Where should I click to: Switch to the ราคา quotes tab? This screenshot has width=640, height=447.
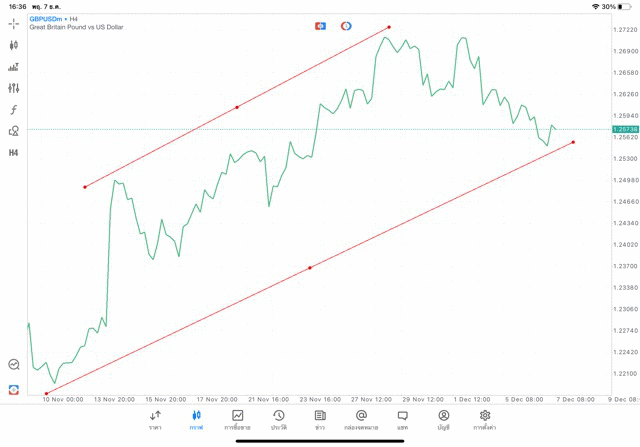155,419
